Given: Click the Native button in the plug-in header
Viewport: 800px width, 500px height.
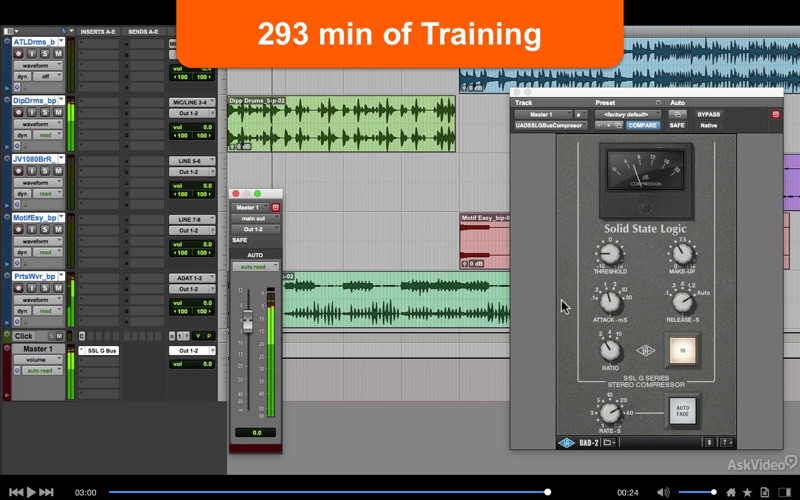Looking at the screenshot, I should [x=709, y=126].
